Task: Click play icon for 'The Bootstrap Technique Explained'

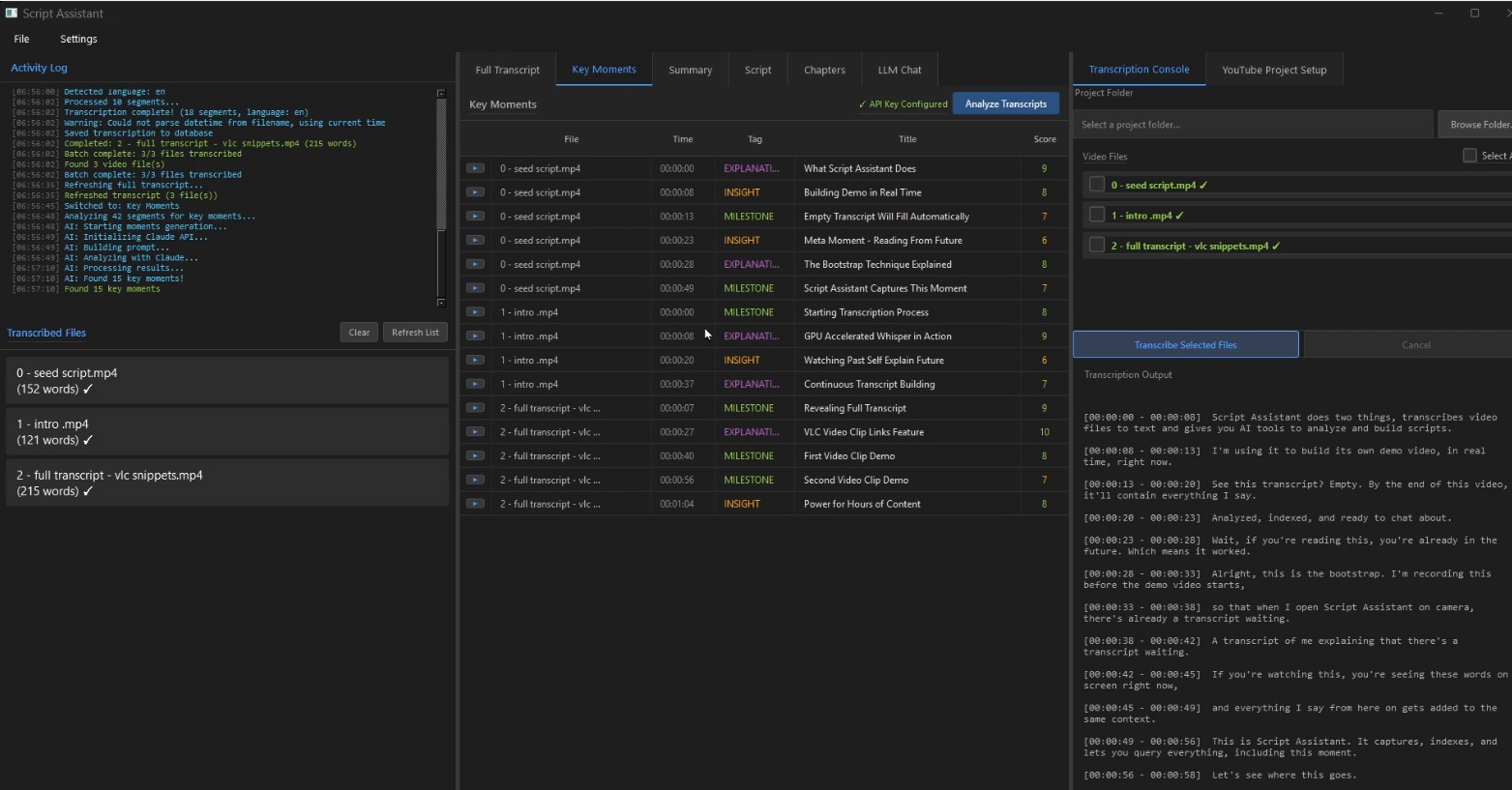Action: click(475, 264)
